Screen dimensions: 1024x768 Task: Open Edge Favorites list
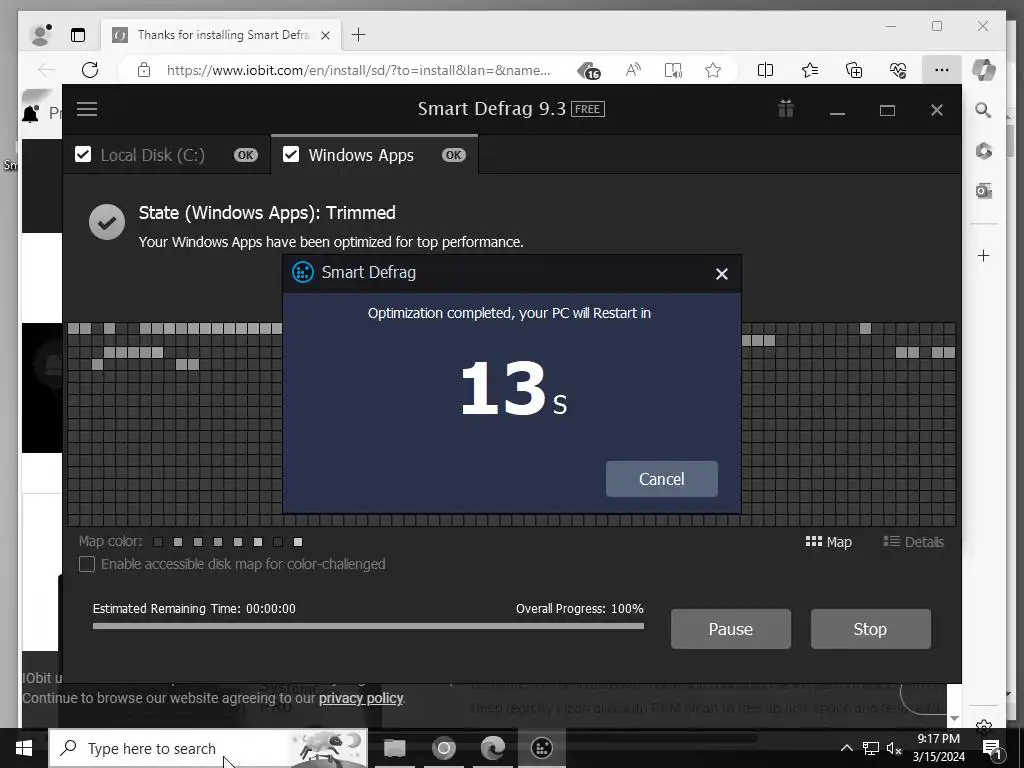pos(810,70)
